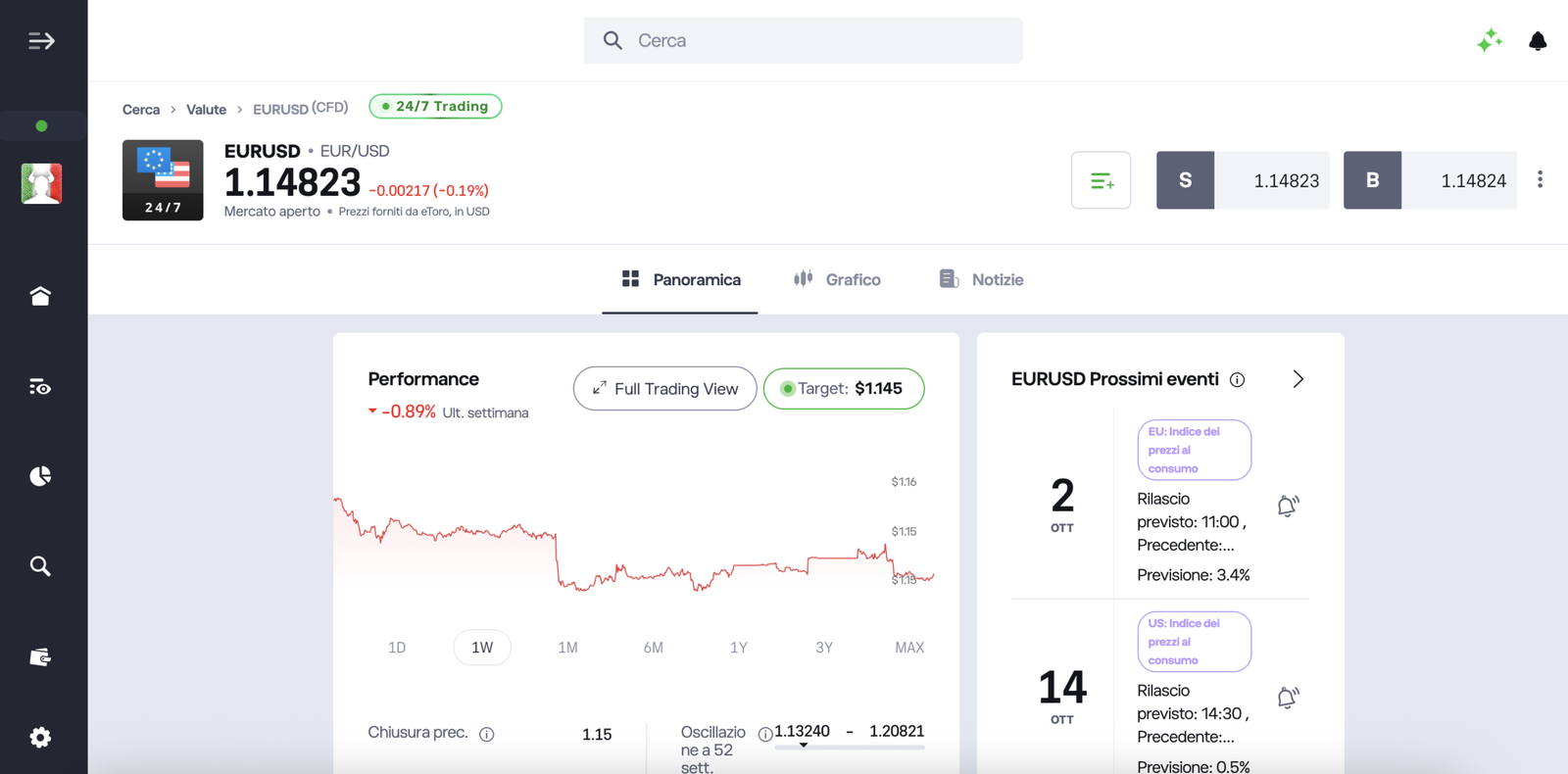Go to Home in the sidebar
Image resolution: width=1568 pixels, height=774 pixels.
coord(40,296)
